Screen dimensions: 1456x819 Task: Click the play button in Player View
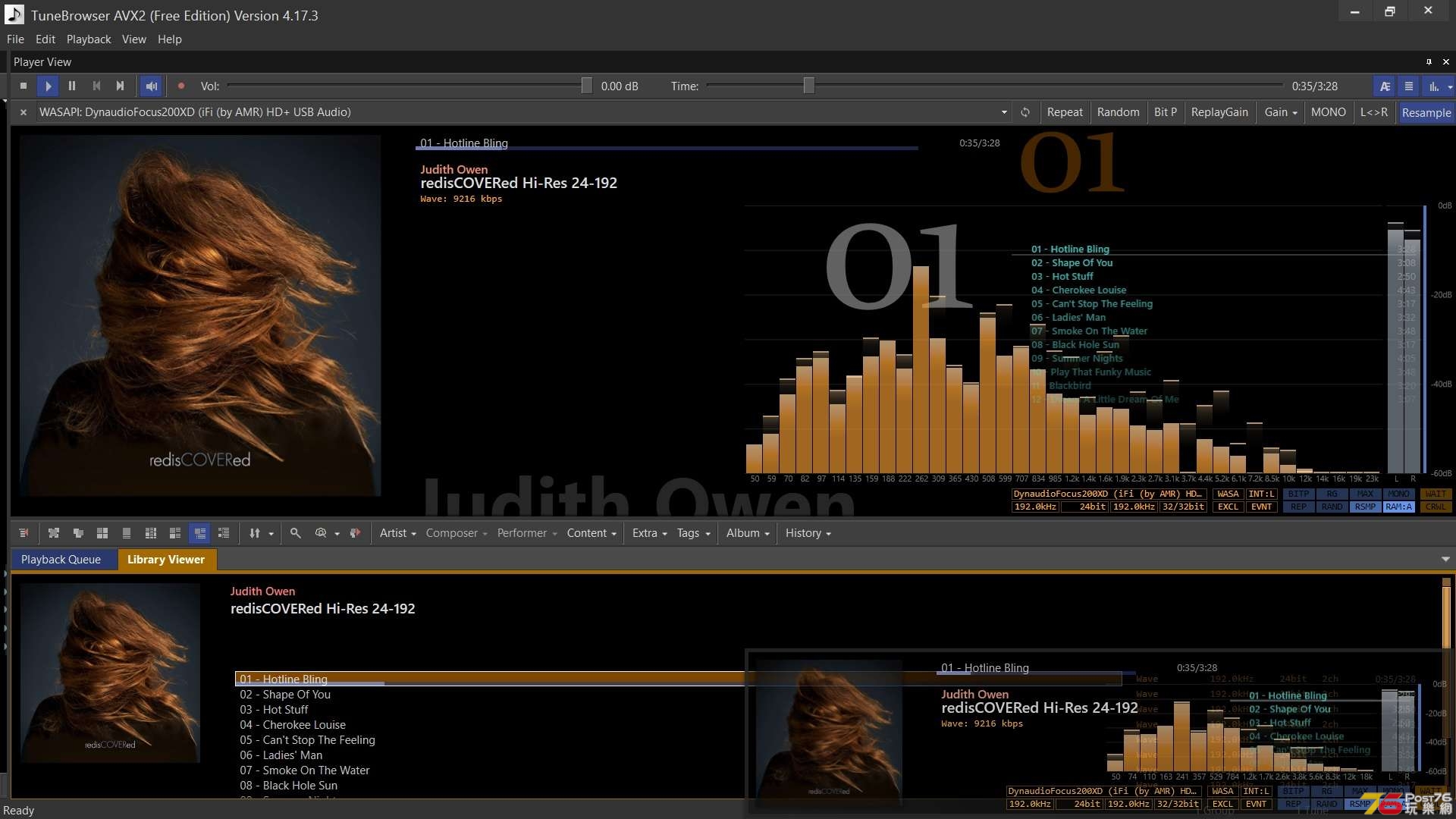coord(48,86)
